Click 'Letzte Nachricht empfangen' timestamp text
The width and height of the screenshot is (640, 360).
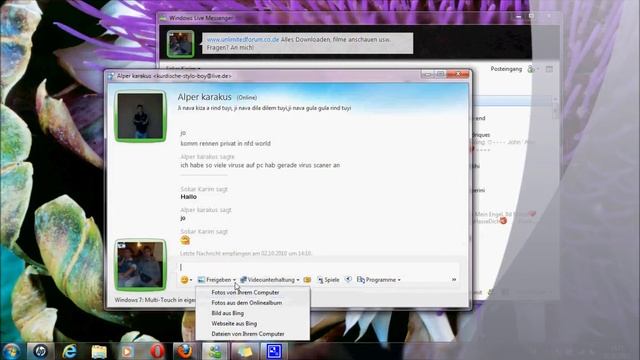coord(246,253)
